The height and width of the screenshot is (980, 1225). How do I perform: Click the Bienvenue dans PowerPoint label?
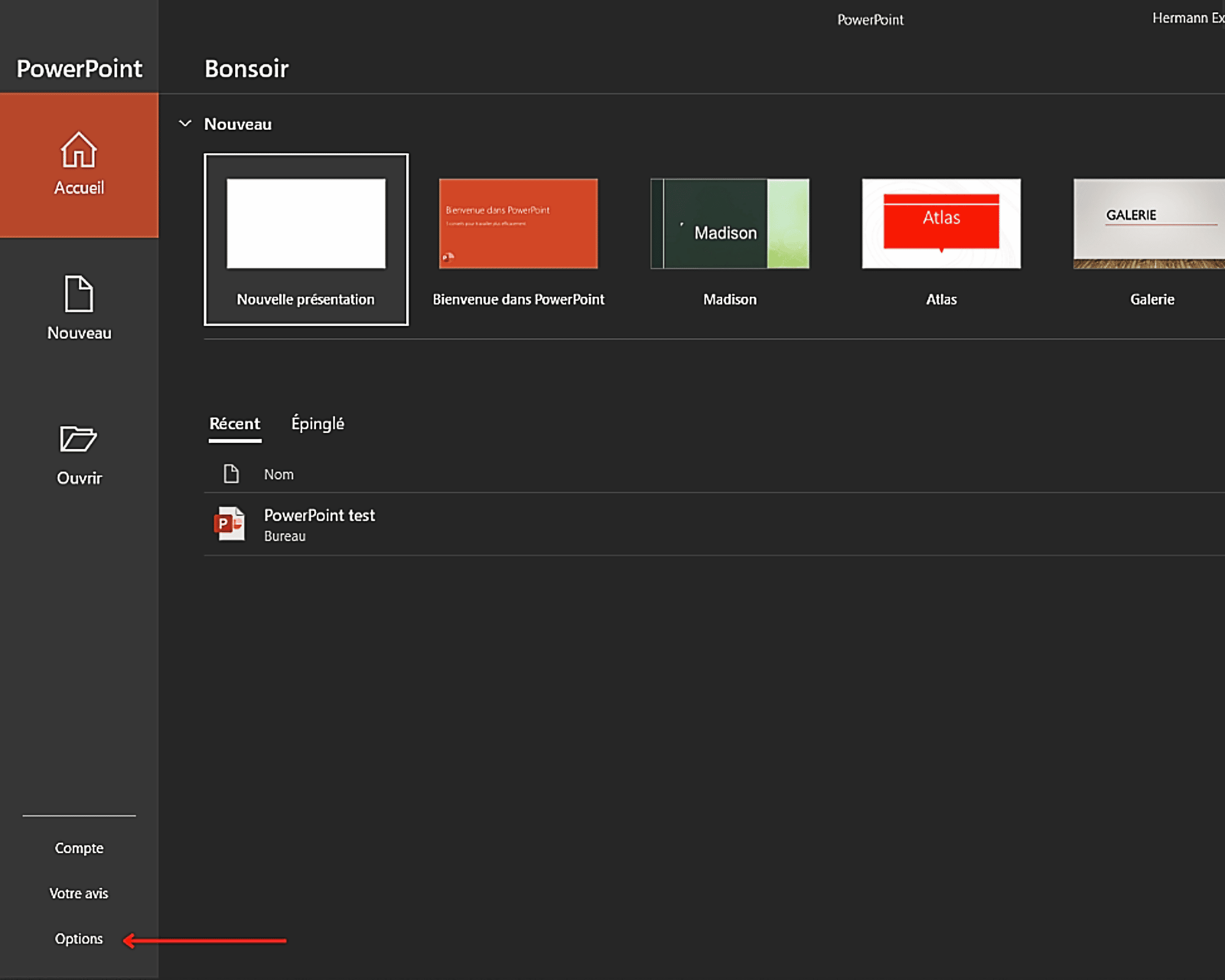coord(519,300)
